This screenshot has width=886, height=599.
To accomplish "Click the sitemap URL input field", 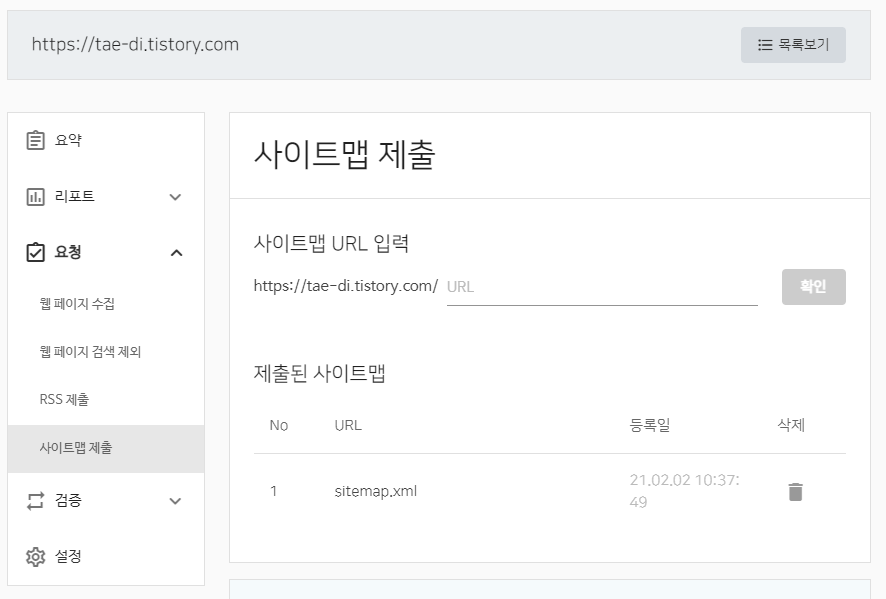I will [x=600, y=287].
